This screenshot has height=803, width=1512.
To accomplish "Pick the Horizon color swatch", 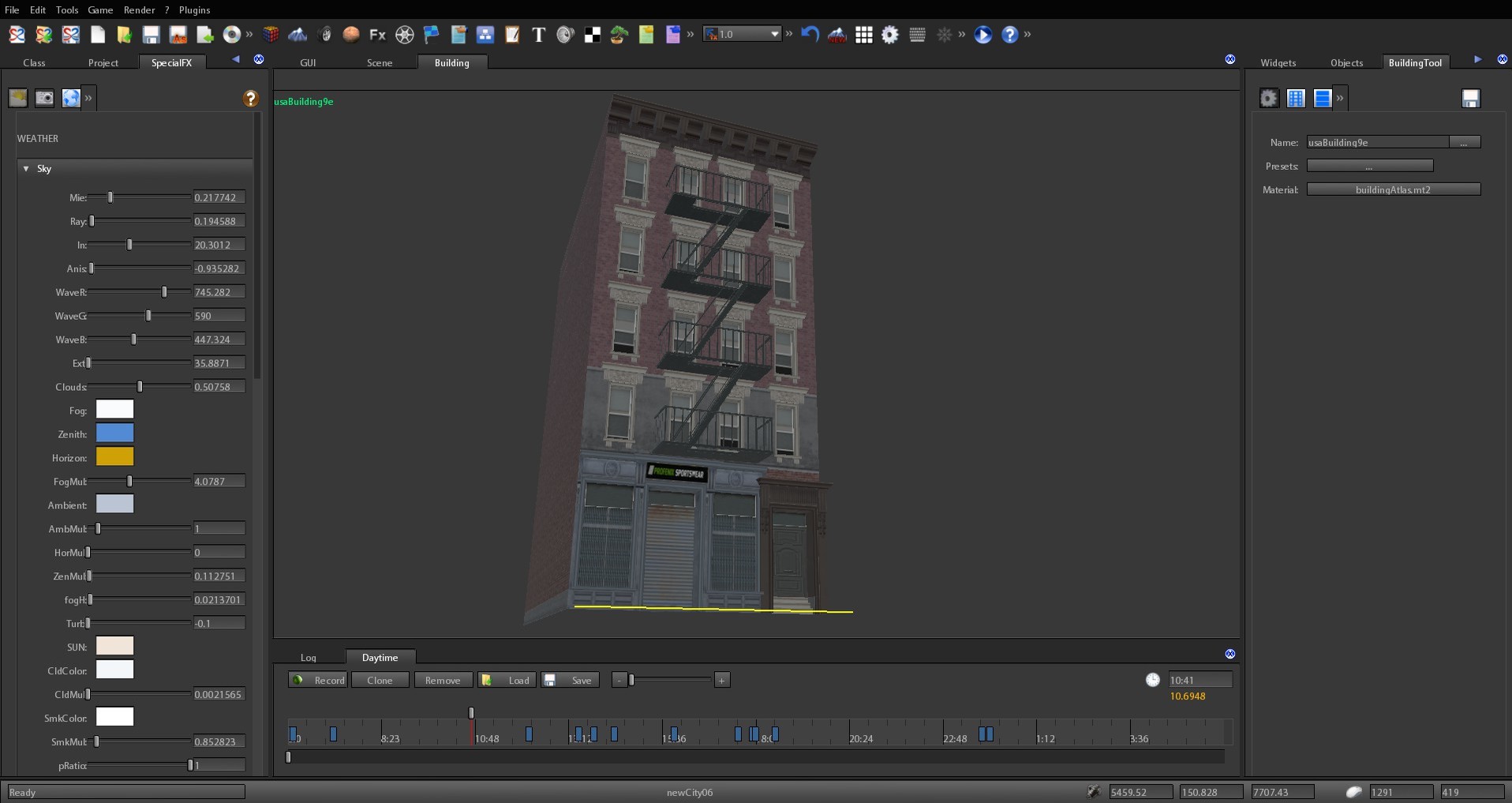I will click(115, 457).
